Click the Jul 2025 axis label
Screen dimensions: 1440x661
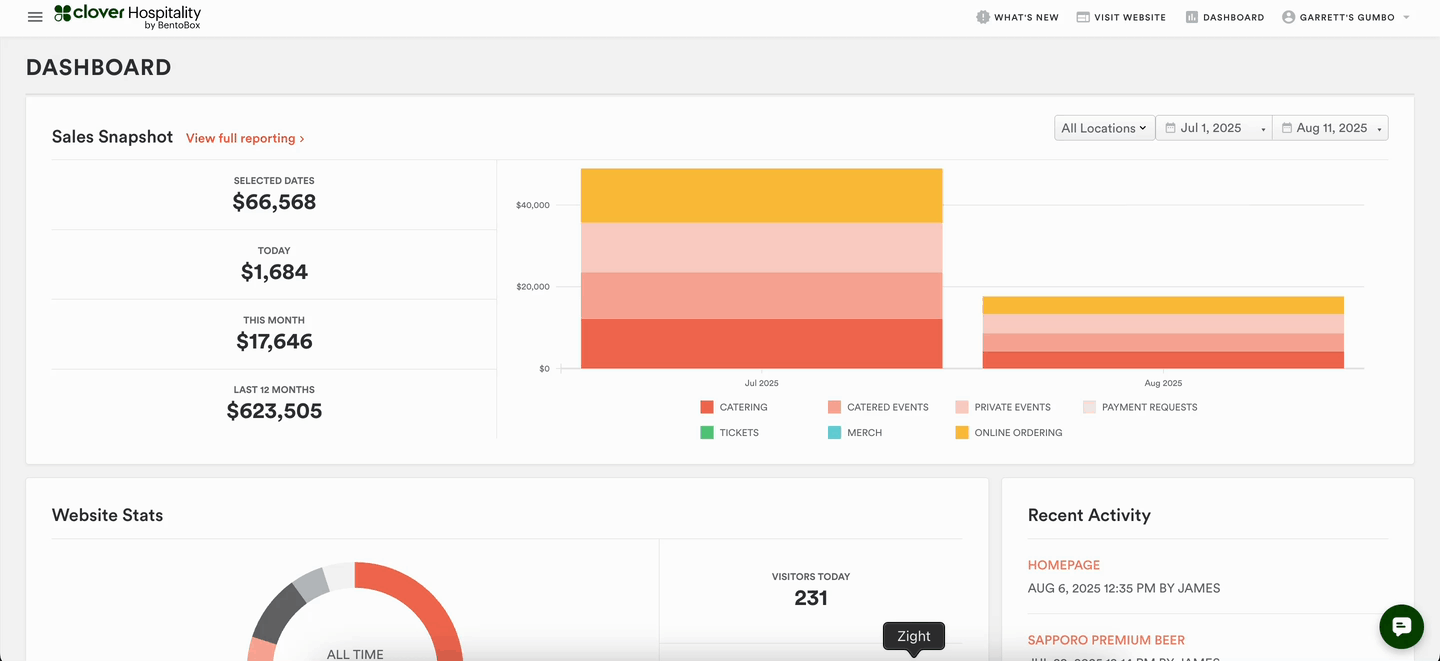click(761, 383)
